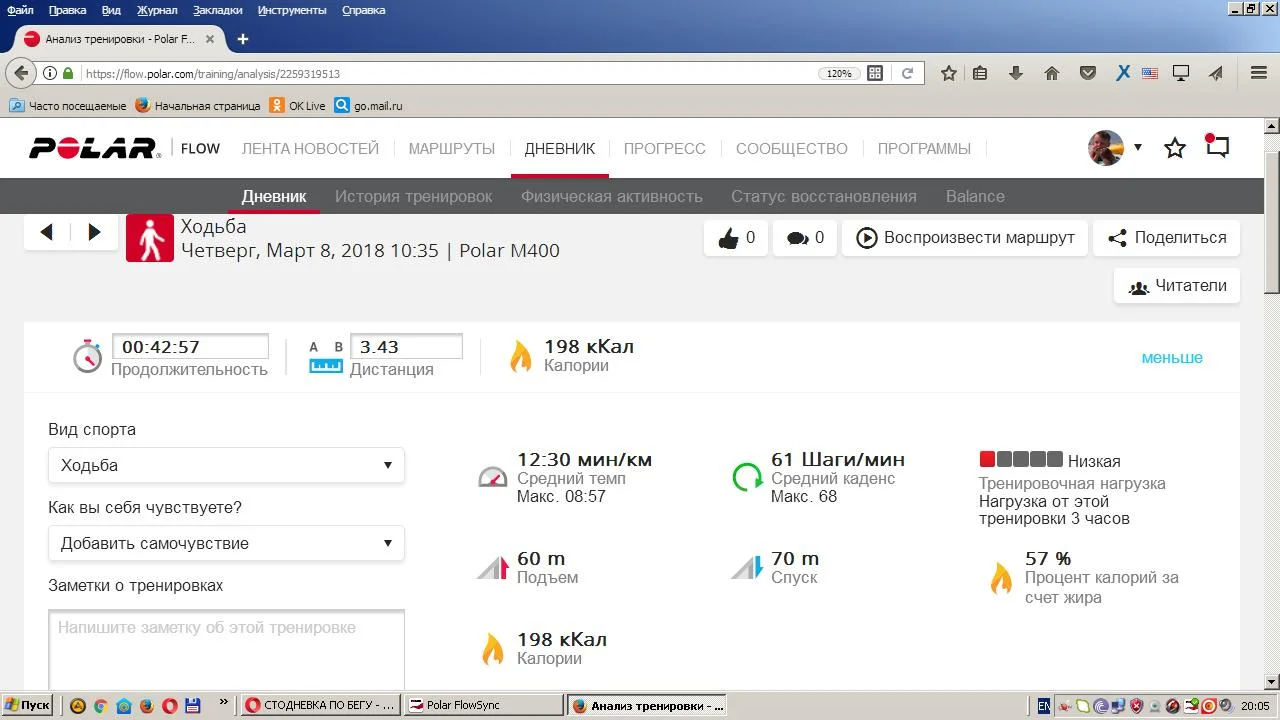Click the Windows Пуск start button
Screen dimensions: 1280x720
click(27, 705)
